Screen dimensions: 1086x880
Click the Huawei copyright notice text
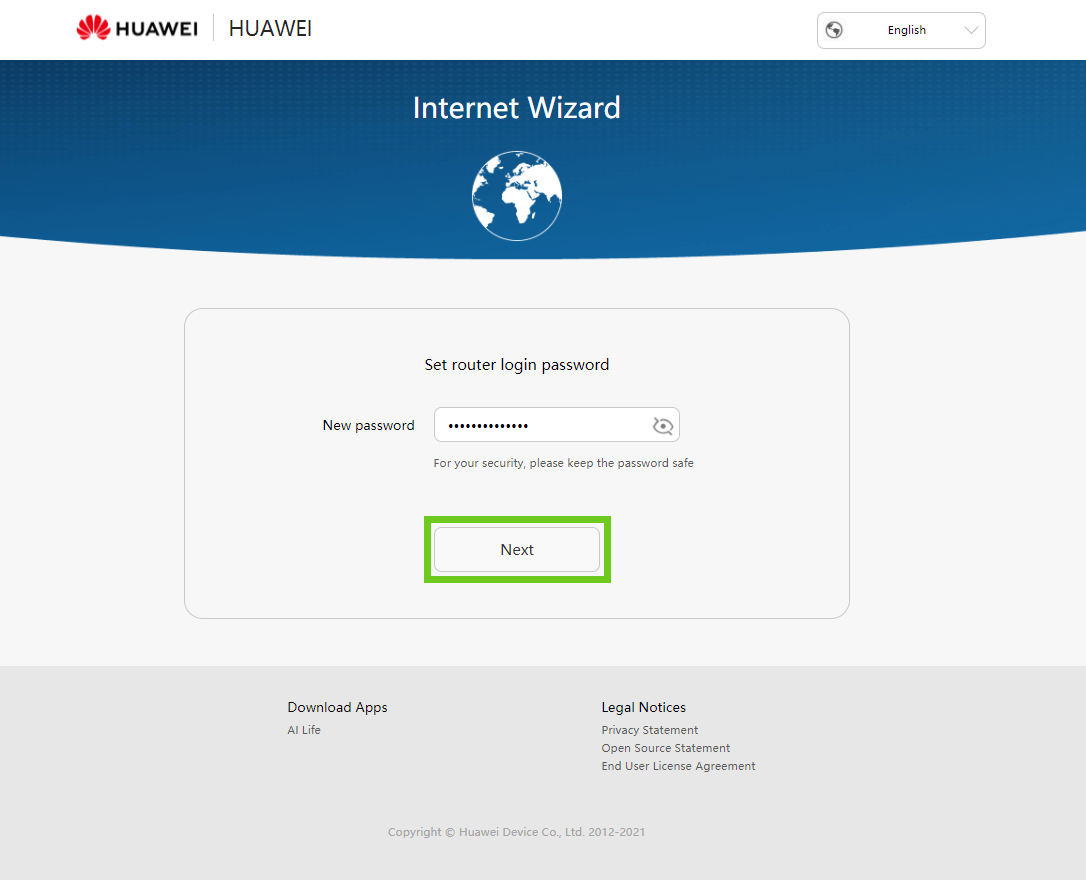tap(516, 832)
